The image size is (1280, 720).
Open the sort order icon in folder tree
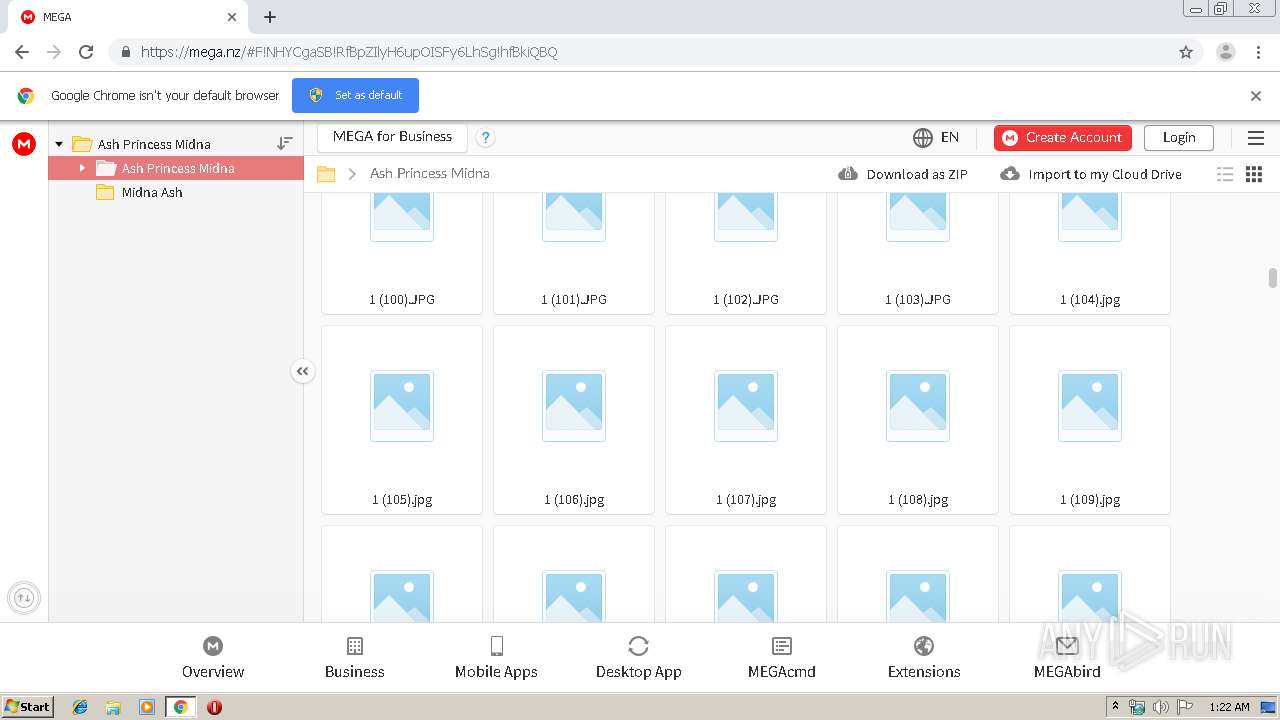[285, 144]
